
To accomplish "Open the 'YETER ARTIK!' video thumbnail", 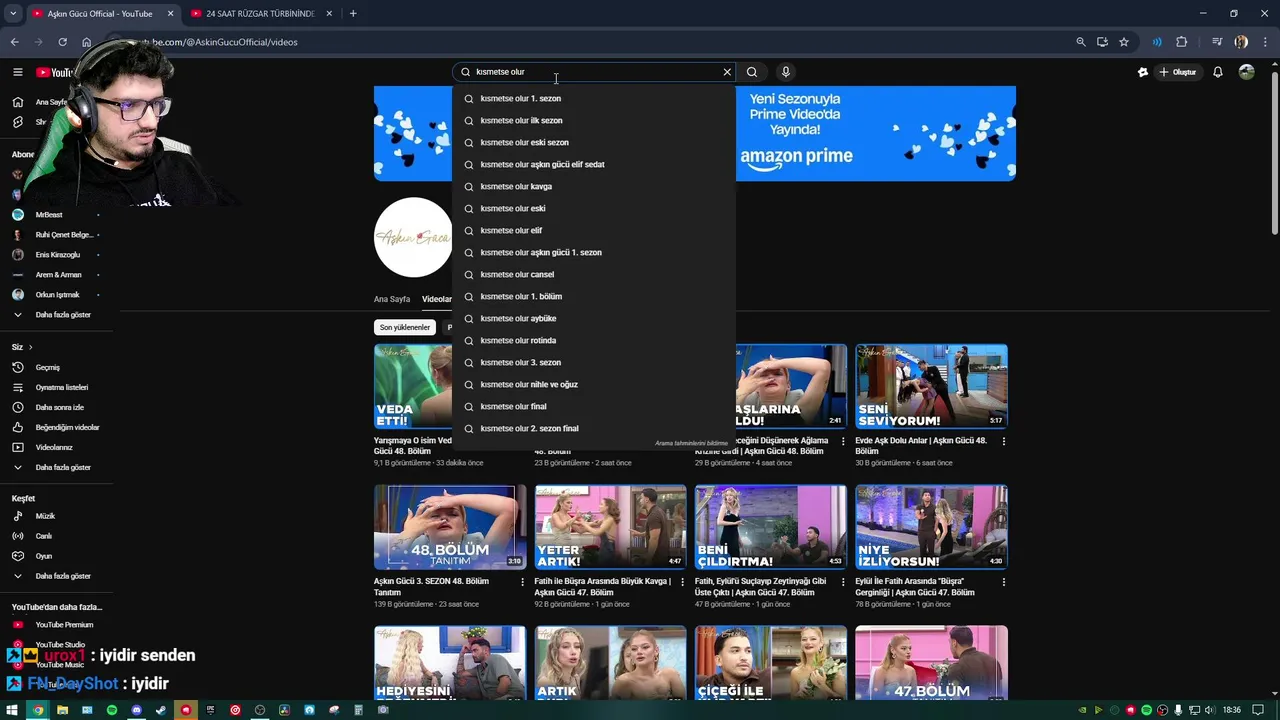I will (610, 527).
